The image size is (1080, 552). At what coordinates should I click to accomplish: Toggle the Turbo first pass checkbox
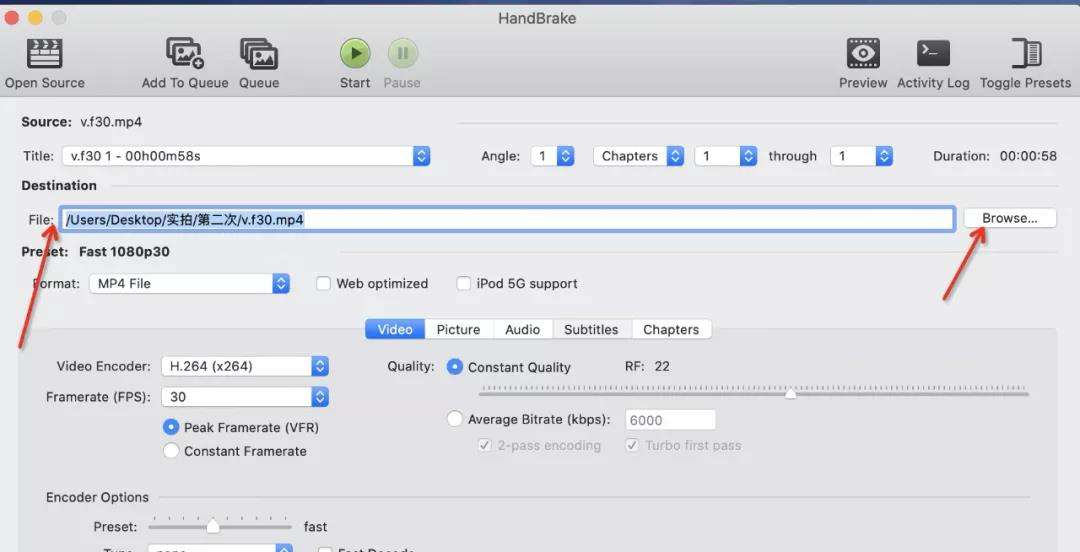pyautogui.click(x=632, y=446)
